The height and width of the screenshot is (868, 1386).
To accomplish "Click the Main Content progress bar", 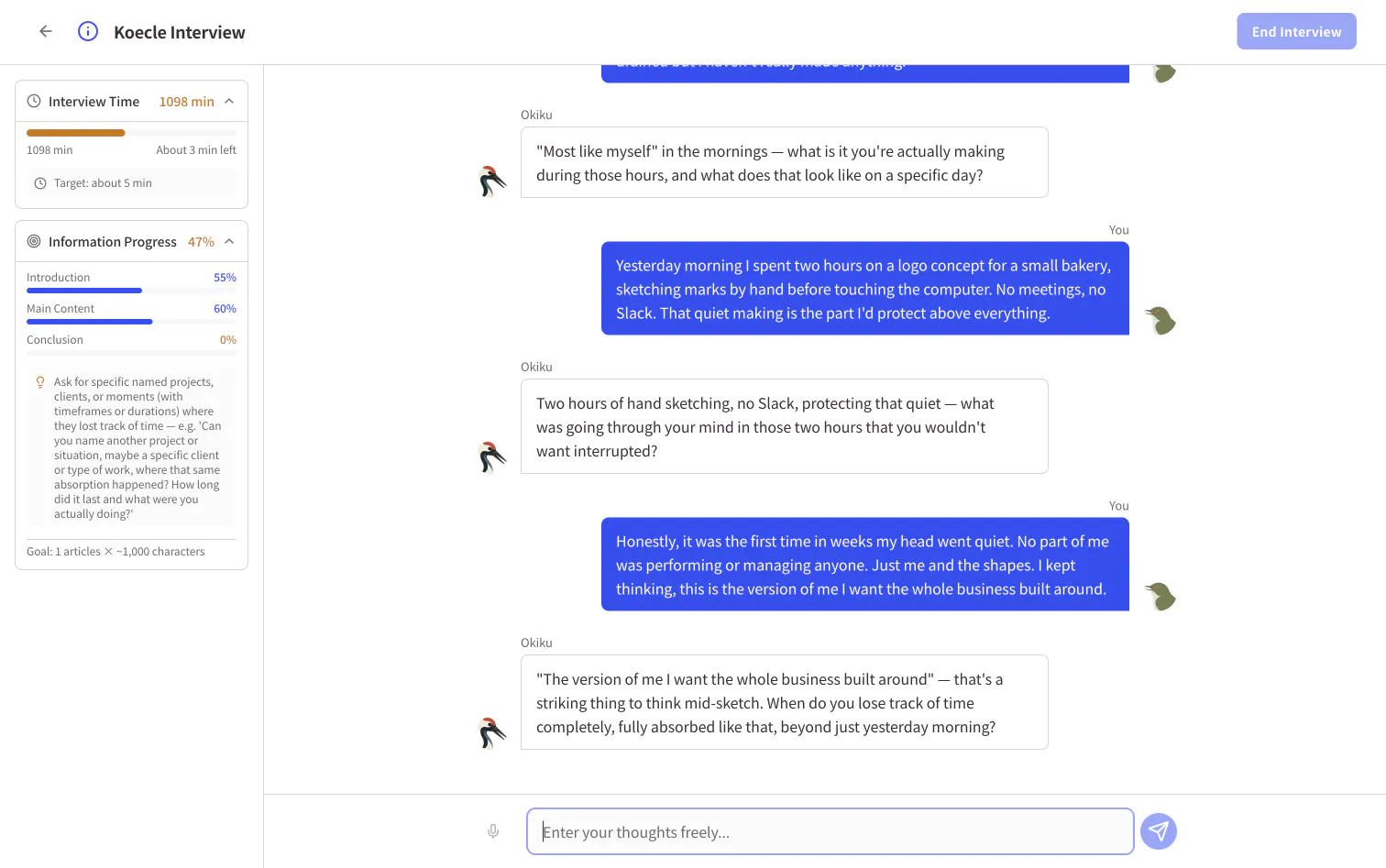I will point(131,322).
